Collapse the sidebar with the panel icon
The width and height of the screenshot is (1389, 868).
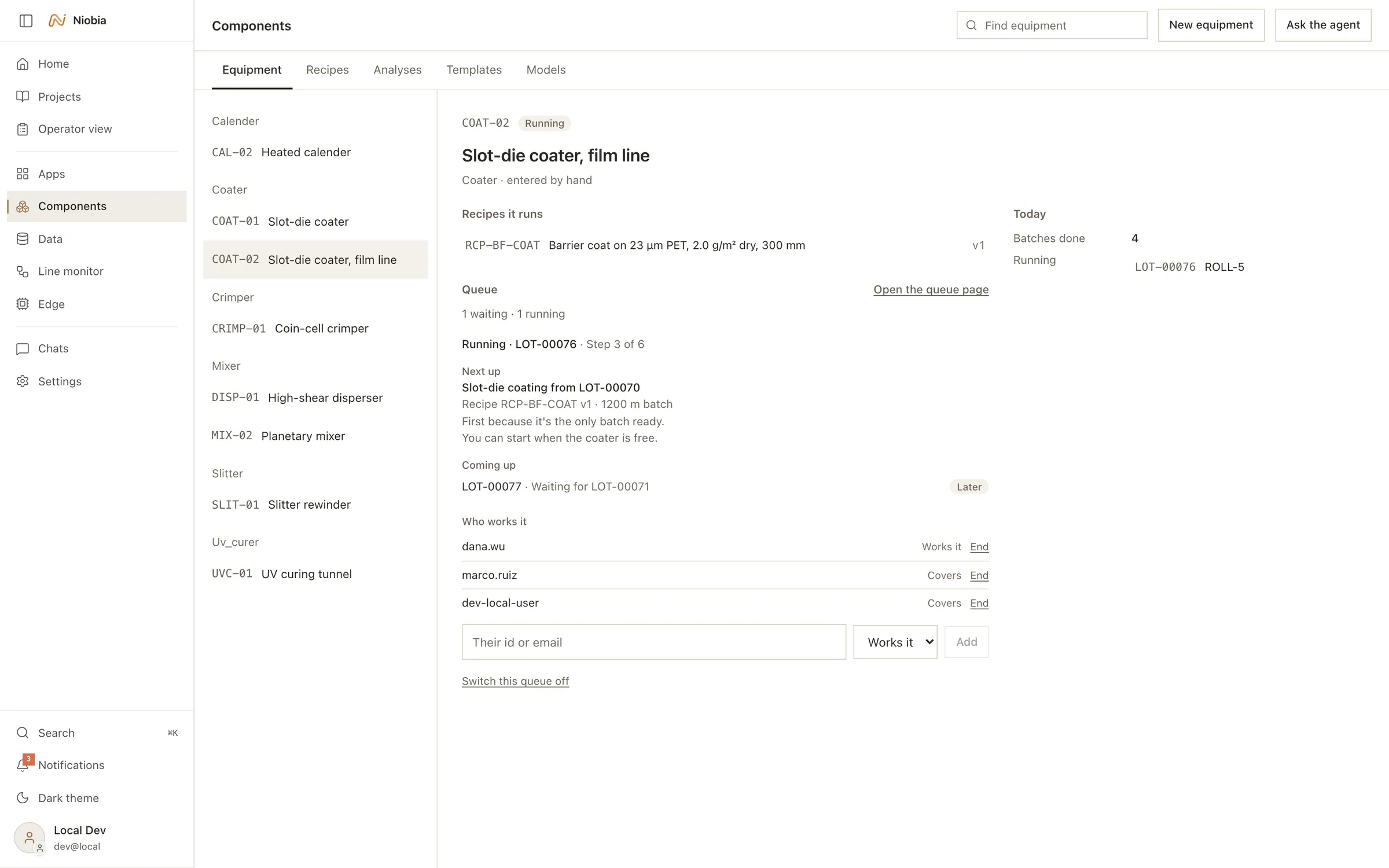point(26,21)
